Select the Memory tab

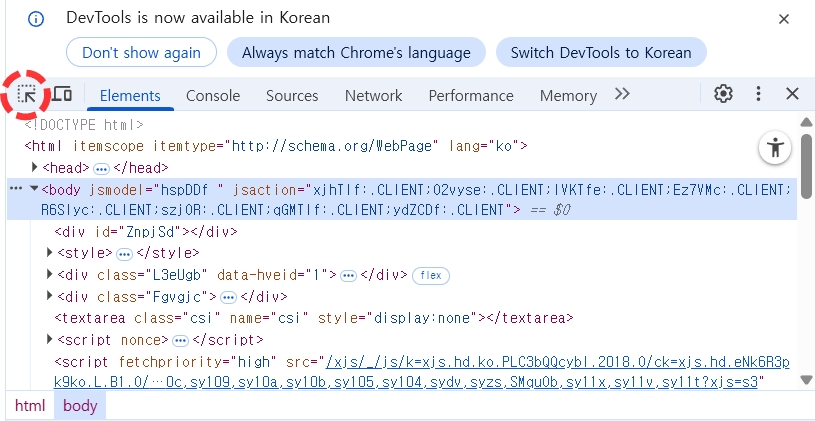click(x=568, y=96)
